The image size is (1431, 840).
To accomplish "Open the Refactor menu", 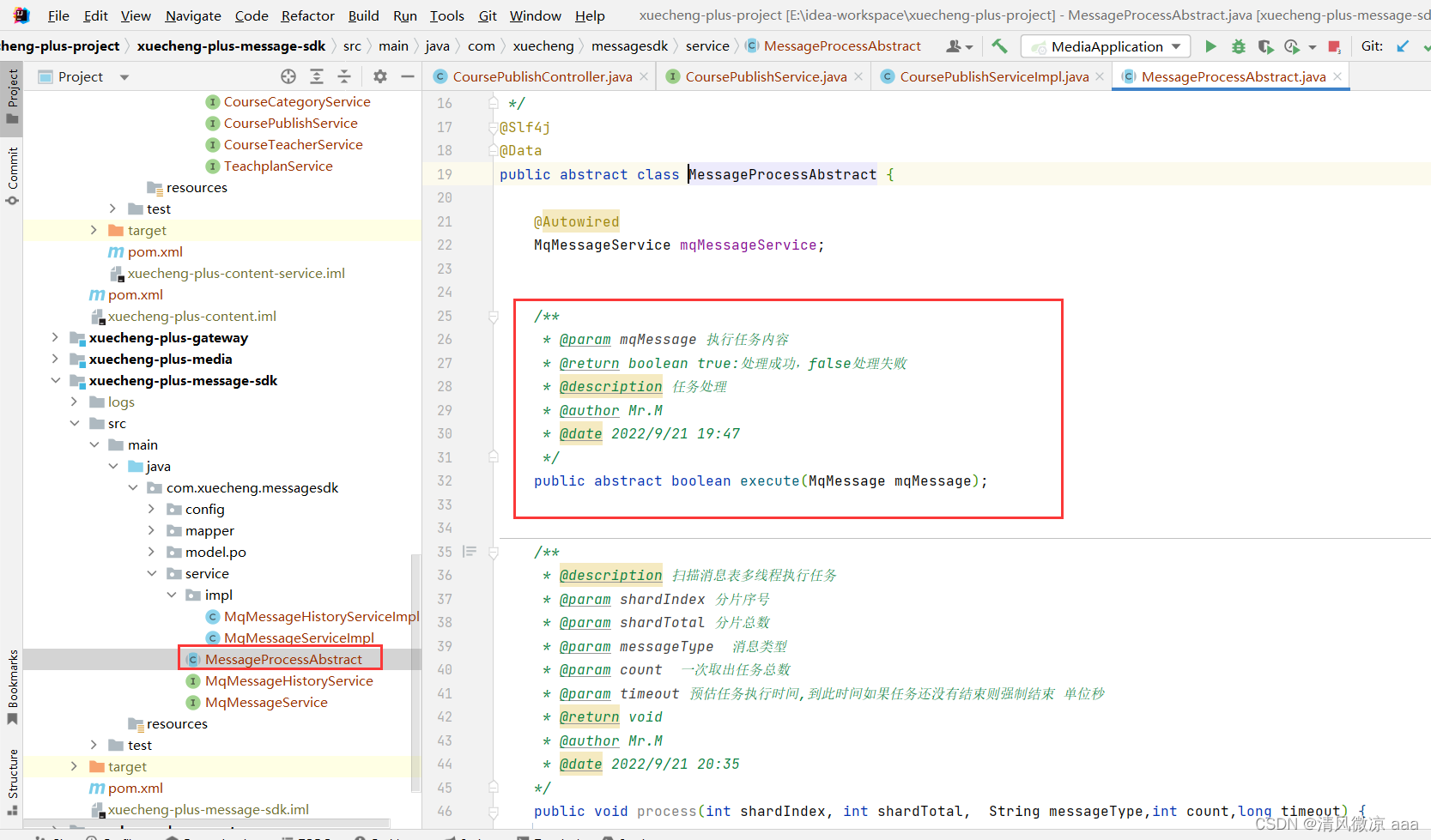I will (307, 15).
